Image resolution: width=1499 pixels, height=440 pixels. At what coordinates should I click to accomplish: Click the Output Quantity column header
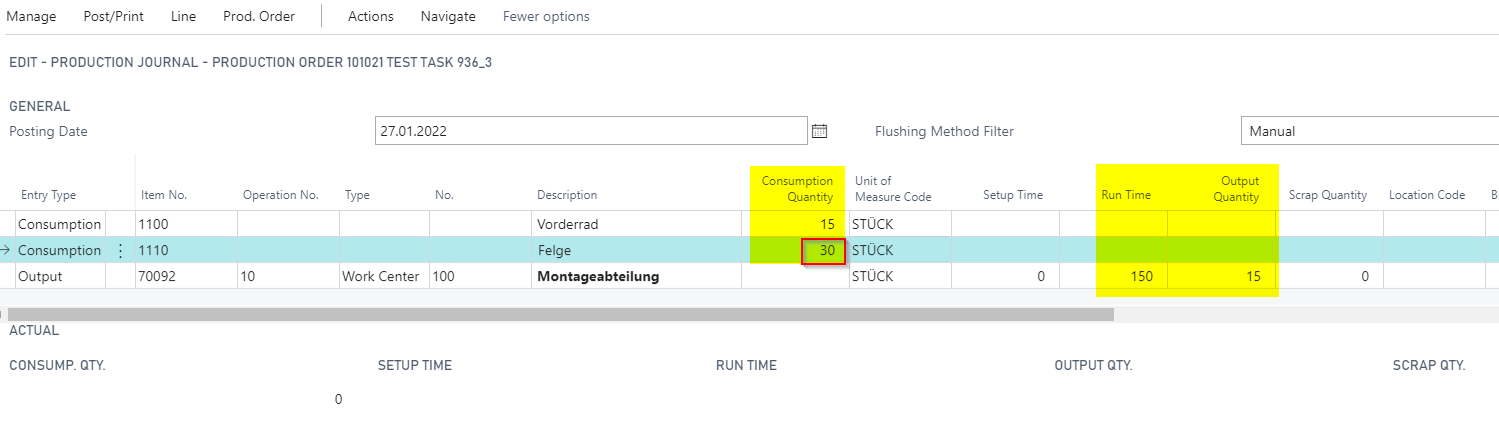coord(1236,188)
